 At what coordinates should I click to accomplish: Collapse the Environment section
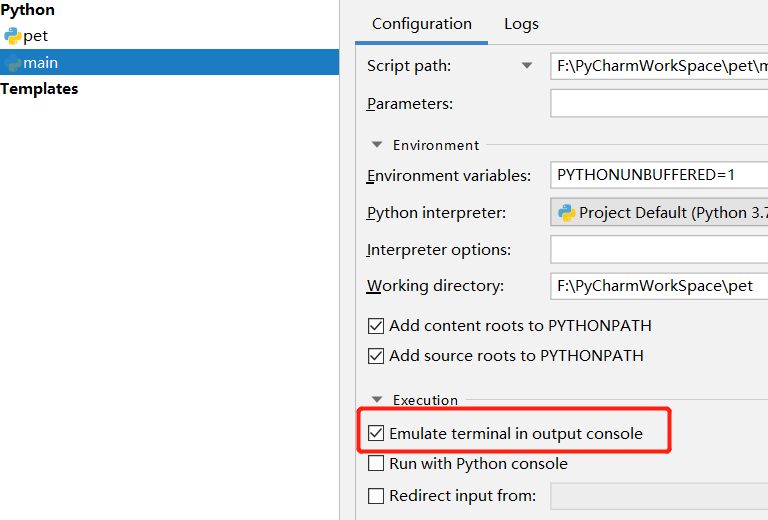pos(378,145)
